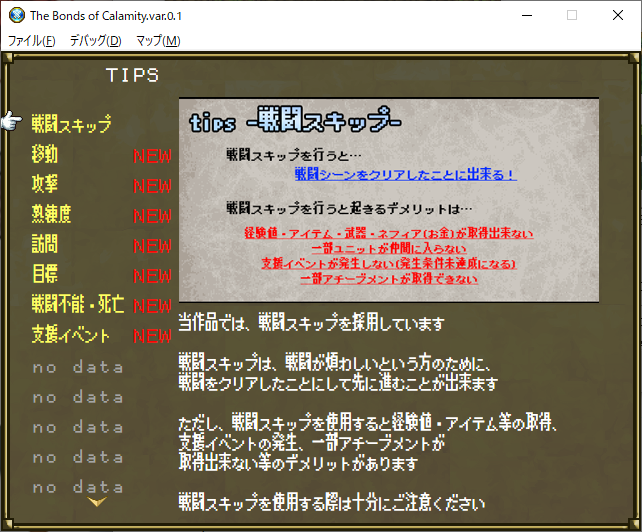Viewport: 642px width, 532px height.
Task: Click the tips -戦闘スキップ- heading image
Action: tap(295, 120)
